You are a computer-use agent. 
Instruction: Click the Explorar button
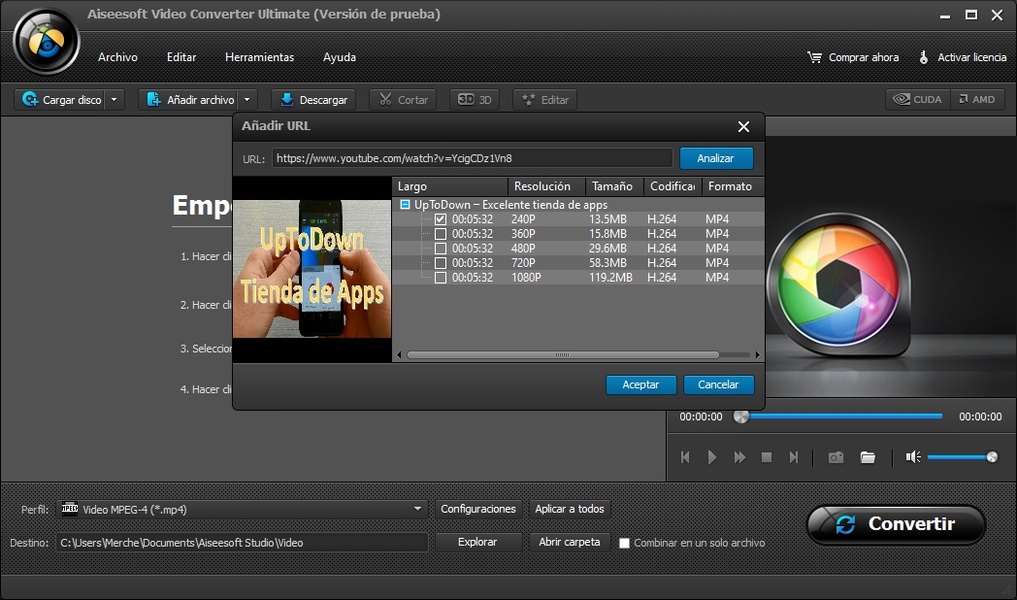pyautogui.click(x=478, y=542)
